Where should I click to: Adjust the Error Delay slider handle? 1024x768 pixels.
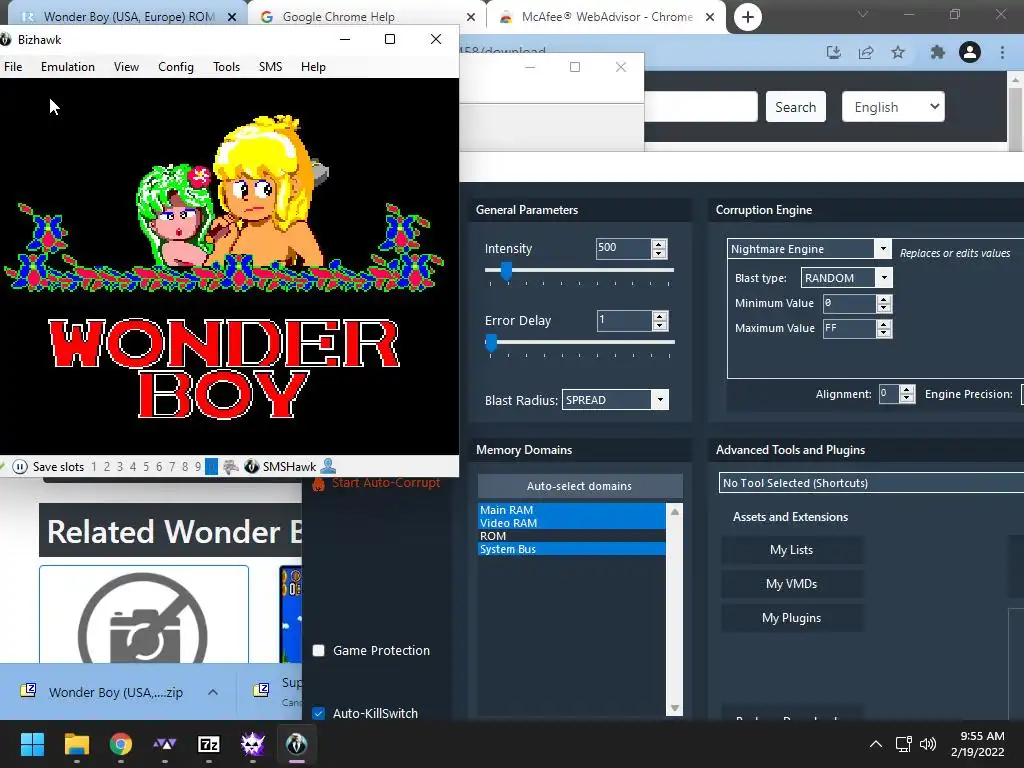tap(491, 342)
